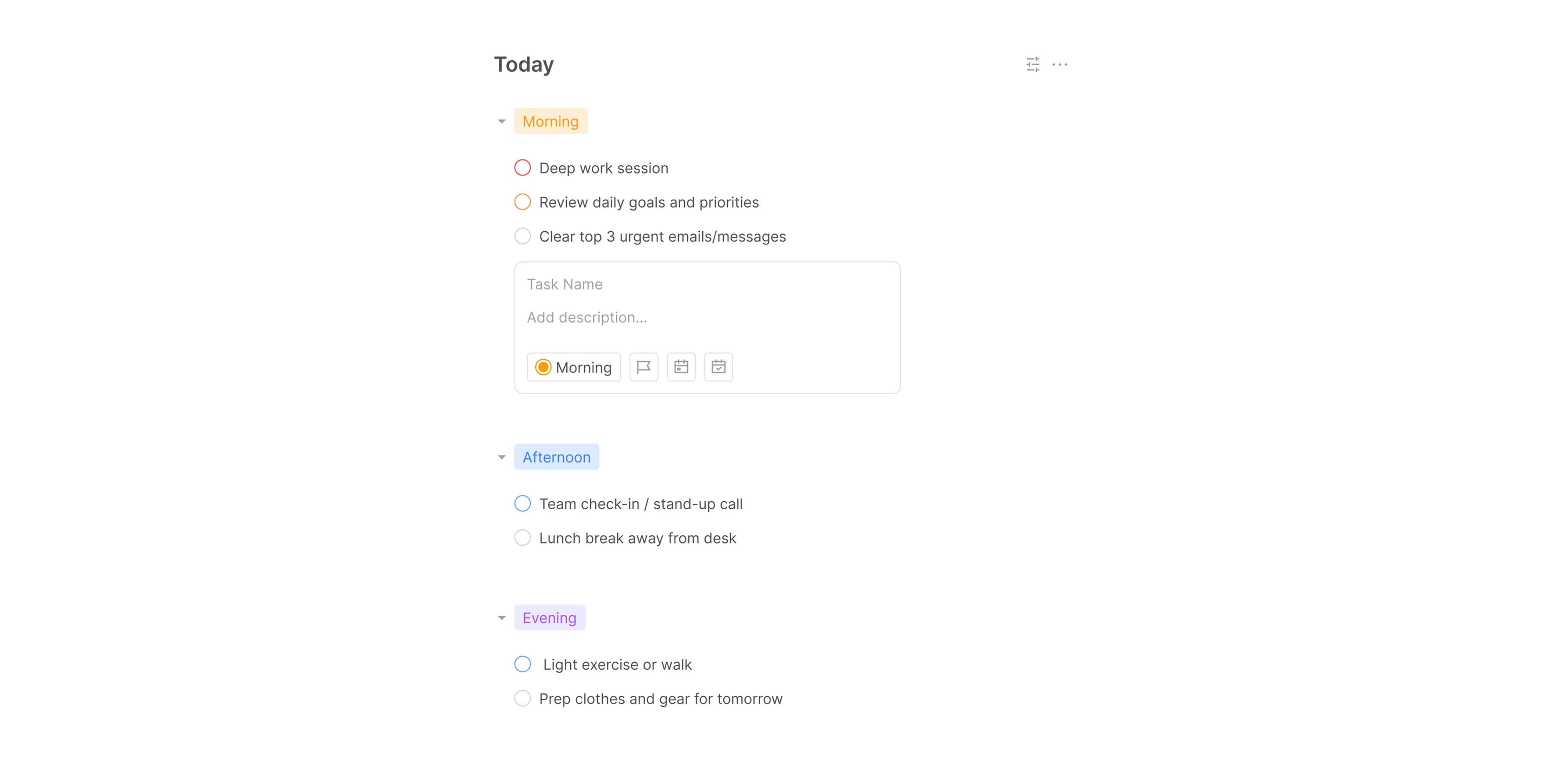Tick the Light exercise or walk checkbox
This screenshot has width=1568, height=764.
(x=522, y=664)
